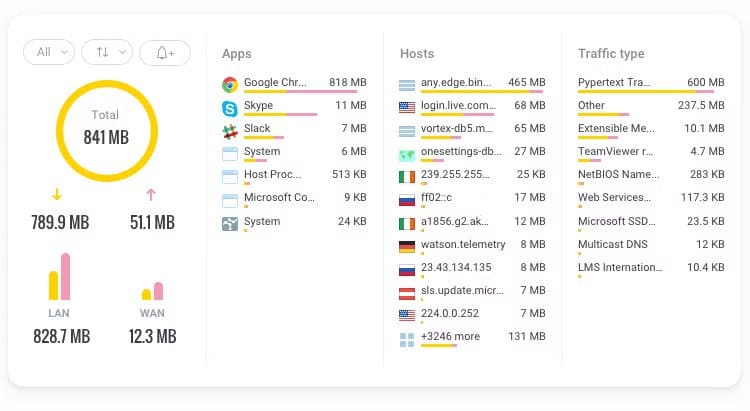Click the Skype app icon

coord(230,109)
